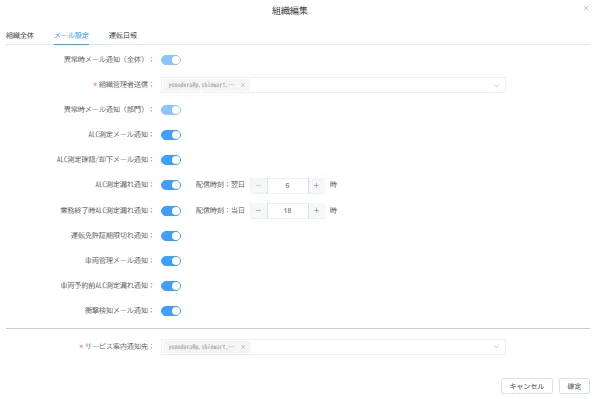Confirm changes with the 確定 button
Image resolution: width=596 pixels, height=399 pixels.
(x=574, y=386)
